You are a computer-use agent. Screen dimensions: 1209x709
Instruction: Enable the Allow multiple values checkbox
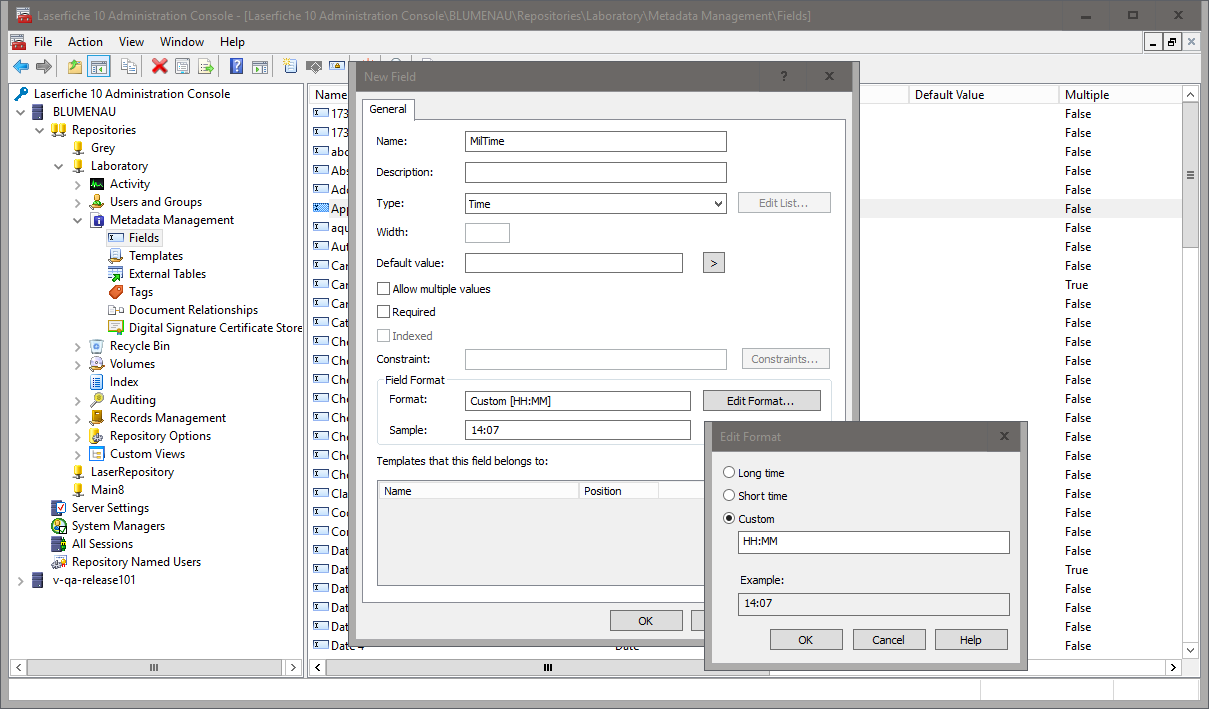(383, 289)
